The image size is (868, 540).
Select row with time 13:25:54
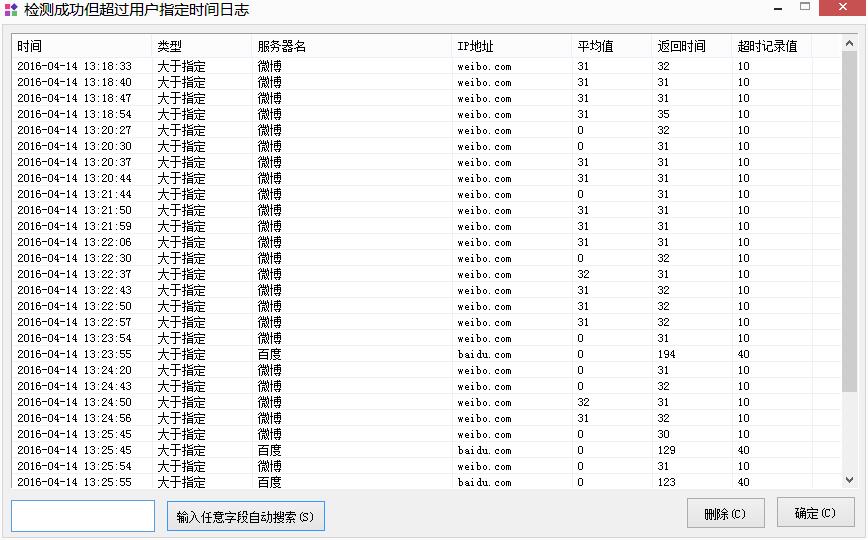pyautogui.click(x=426, y=466)
